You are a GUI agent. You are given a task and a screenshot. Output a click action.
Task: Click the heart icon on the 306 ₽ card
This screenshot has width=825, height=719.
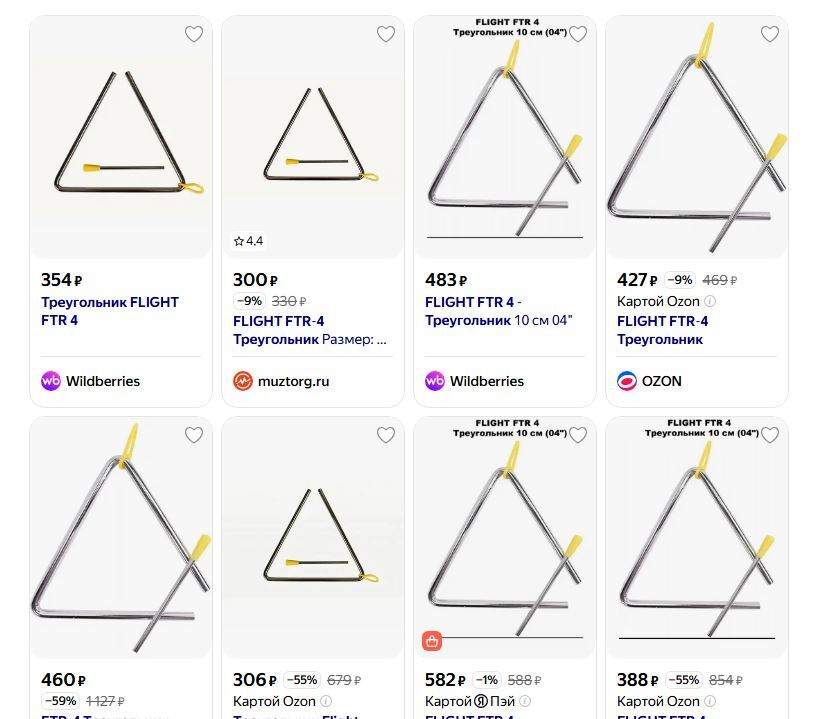(386, 435)
